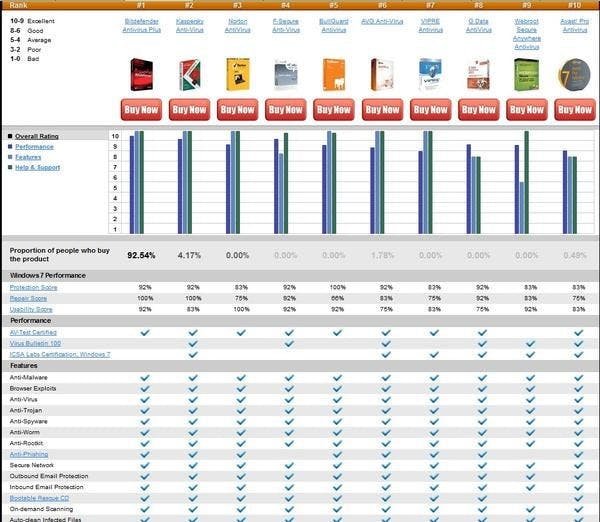Screen dimensions: 600x522
Task: Buy Now under Bitdefender Antivirus Plus
Action: pos(142,110)
